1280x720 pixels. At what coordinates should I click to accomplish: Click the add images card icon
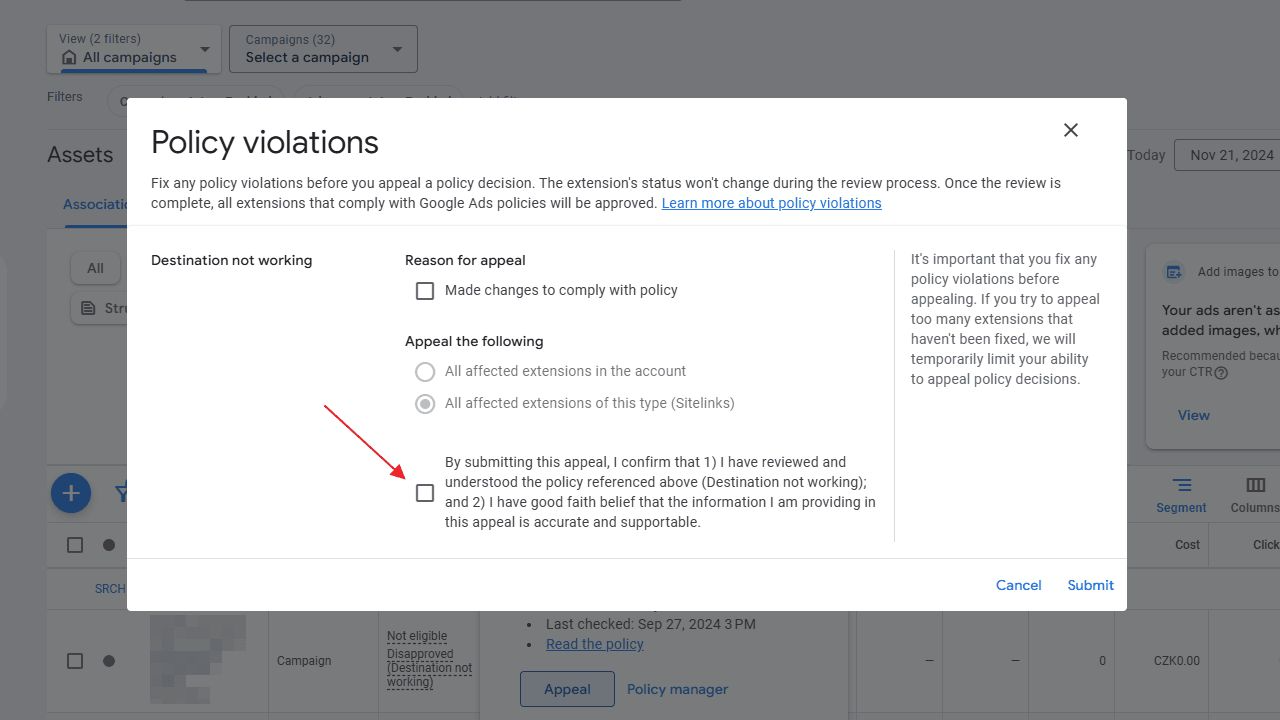1174,272
